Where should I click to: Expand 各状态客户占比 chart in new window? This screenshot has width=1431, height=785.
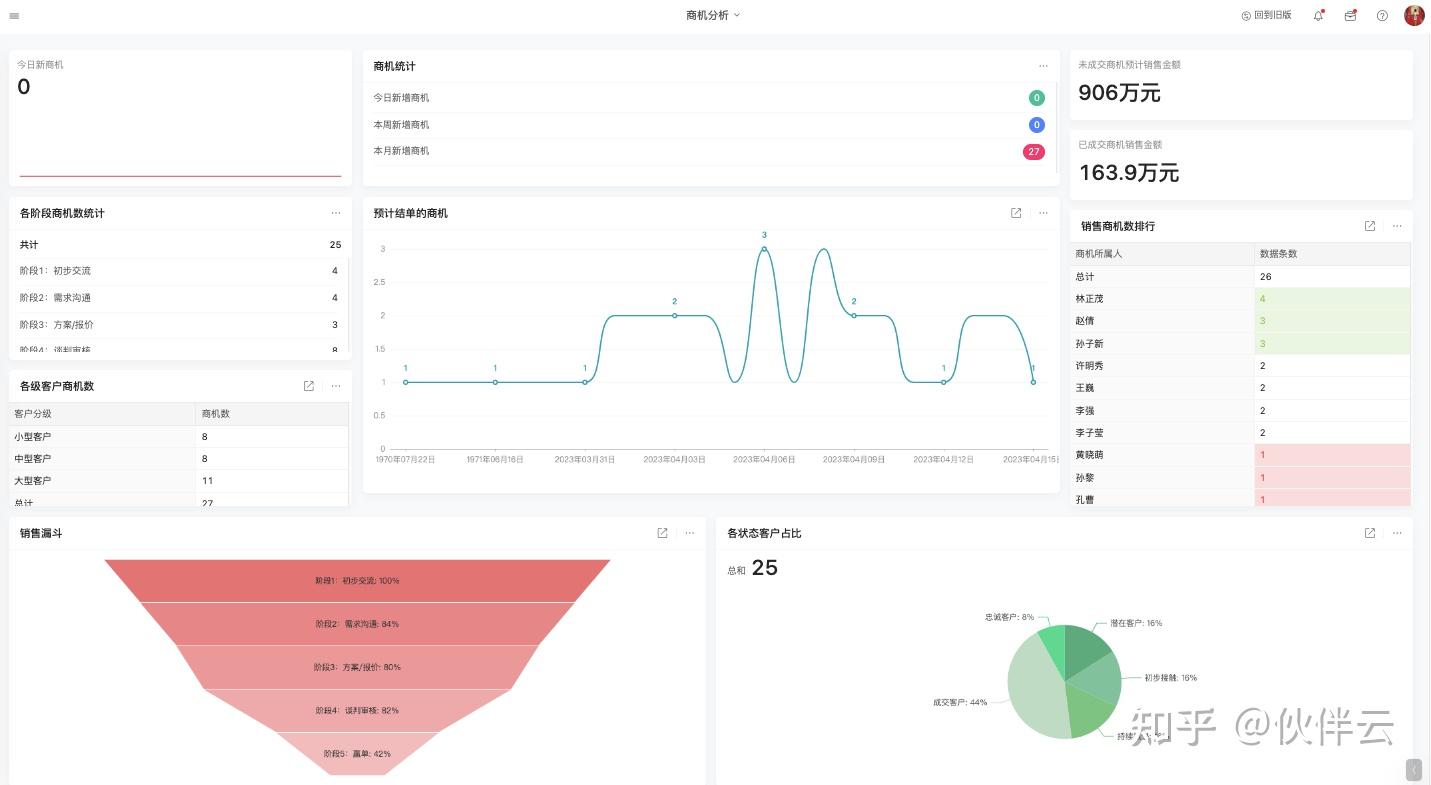(x=1370, y=533)
